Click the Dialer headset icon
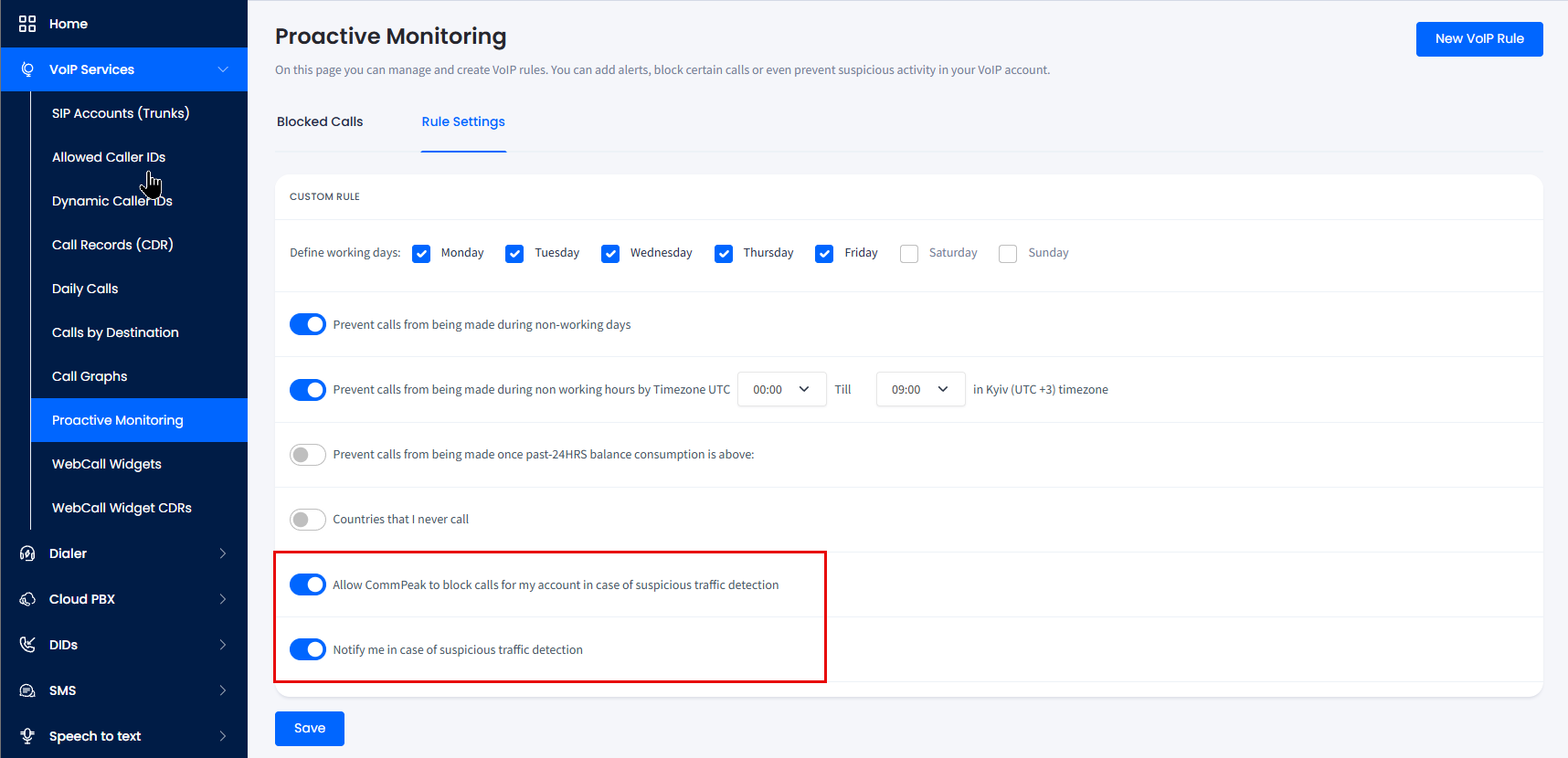This screenshot has width=1568, height=758. pos(27,553)
